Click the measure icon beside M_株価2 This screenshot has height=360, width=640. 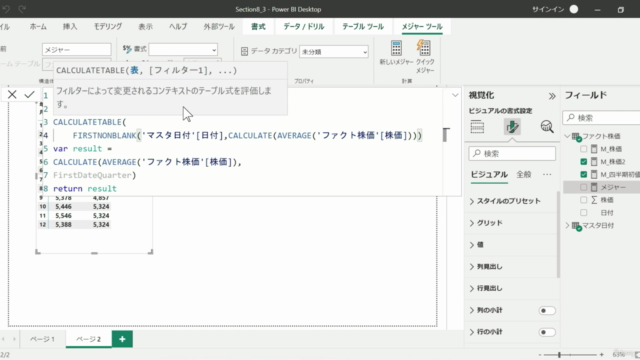click(x=594, y=162)
